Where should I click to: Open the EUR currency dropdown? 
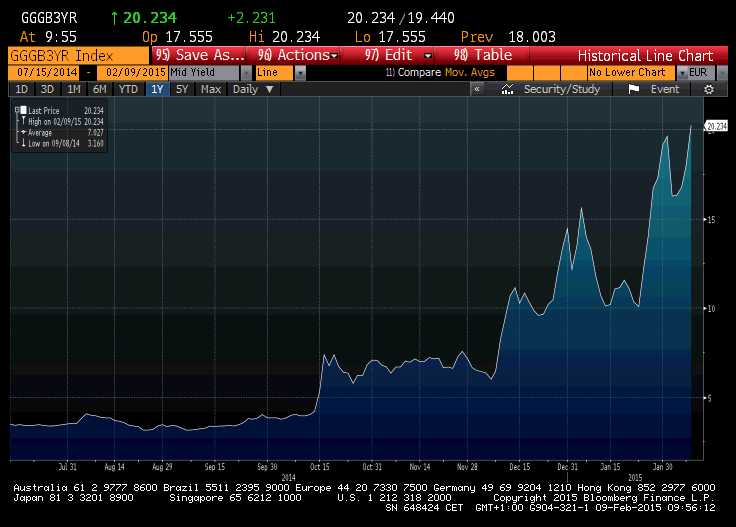click(x=722, y=73)
